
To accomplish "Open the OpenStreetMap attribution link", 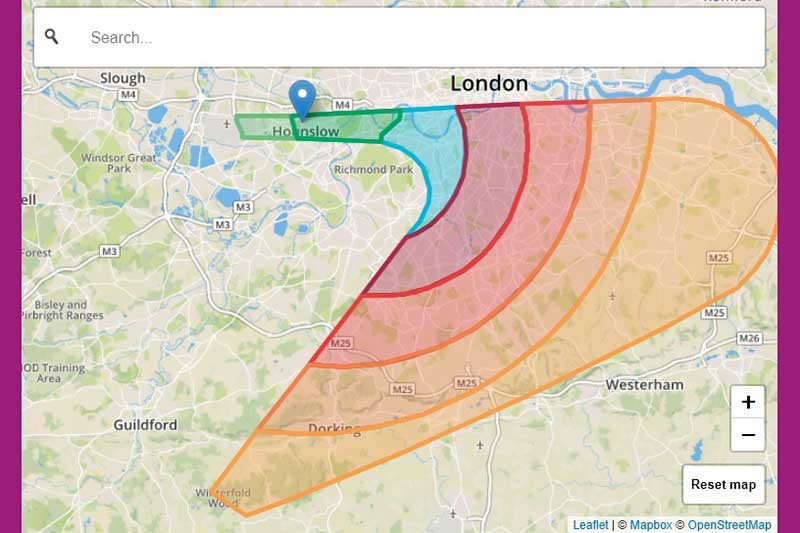I will click(x=729, y=525).
